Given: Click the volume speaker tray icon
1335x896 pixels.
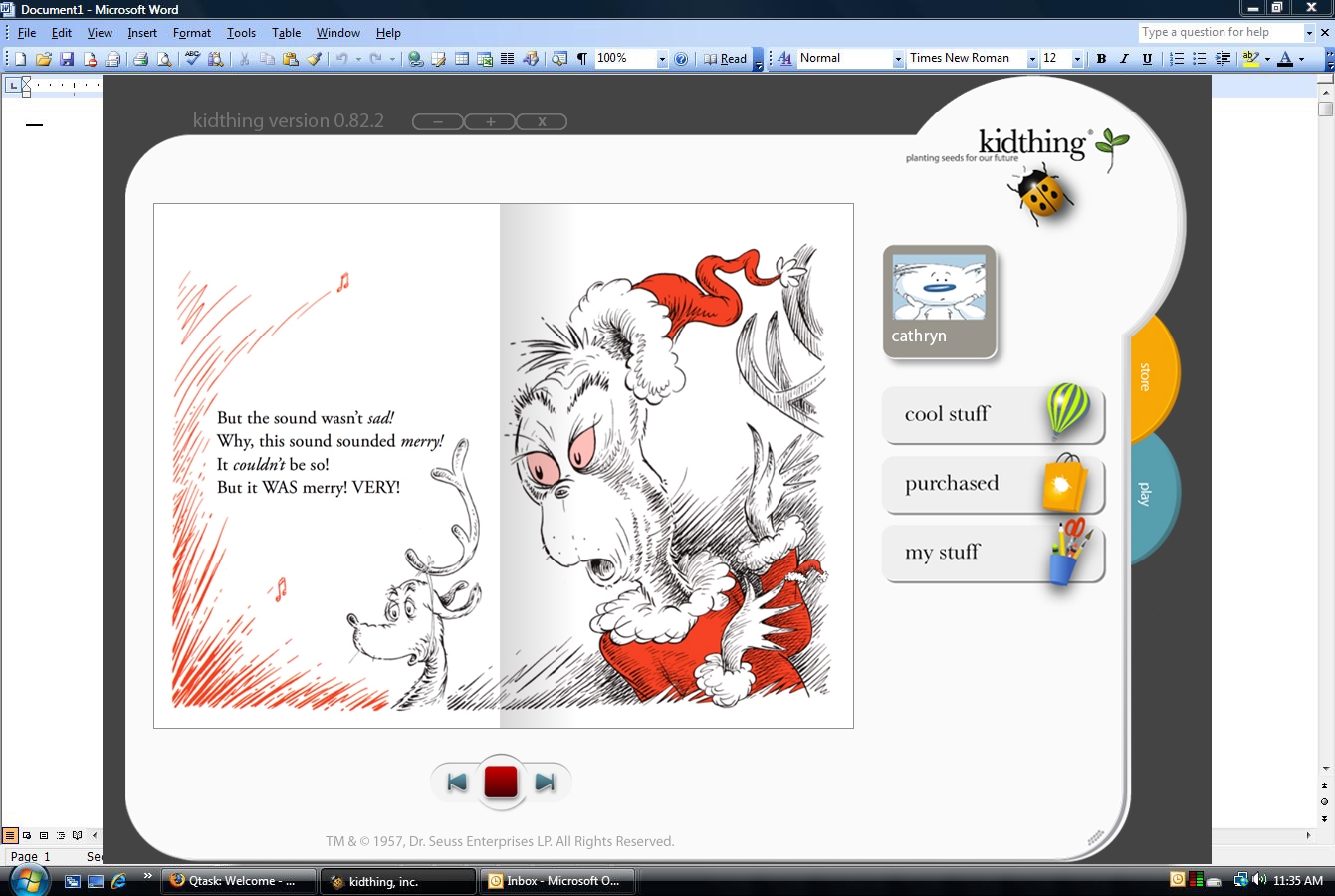Looking at the screenshot, I should (x=1260, y=880).
